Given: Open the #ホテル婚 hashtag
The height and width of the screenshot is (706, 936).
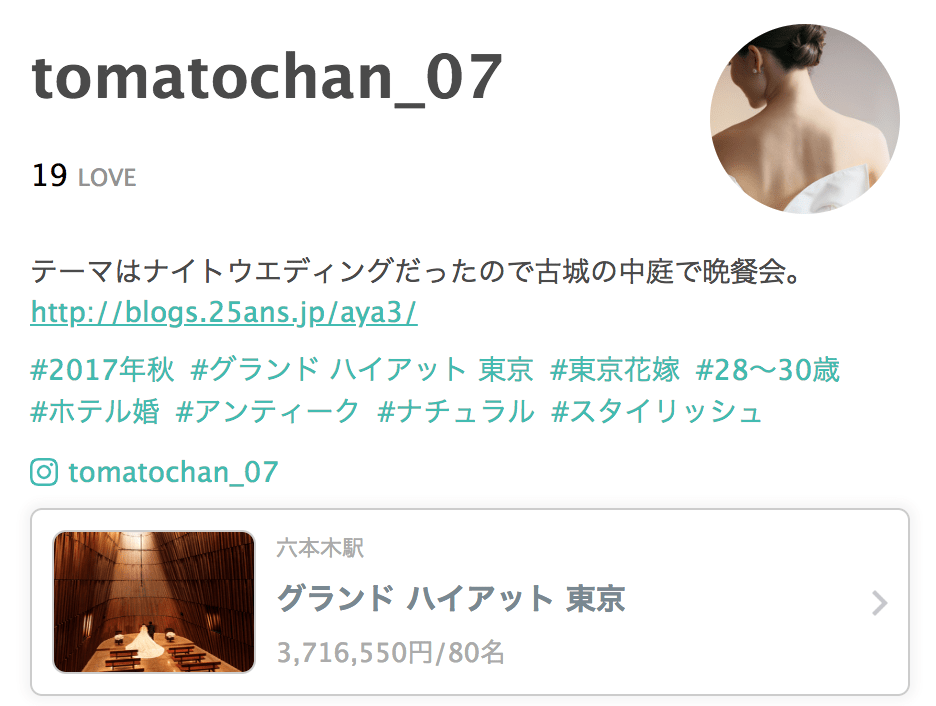Looking at the screenshot, I should pos(95,411).
